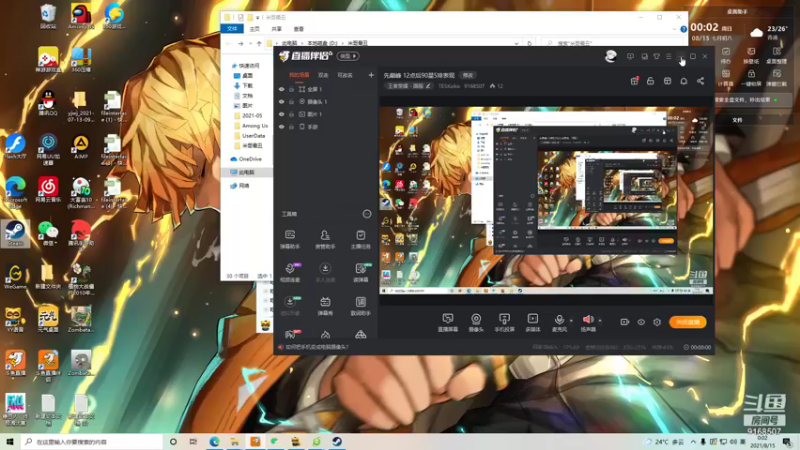This screenshot has width=800, height=450.
Task: Toggle lock on the 图片 1 source
Action: 291,114
